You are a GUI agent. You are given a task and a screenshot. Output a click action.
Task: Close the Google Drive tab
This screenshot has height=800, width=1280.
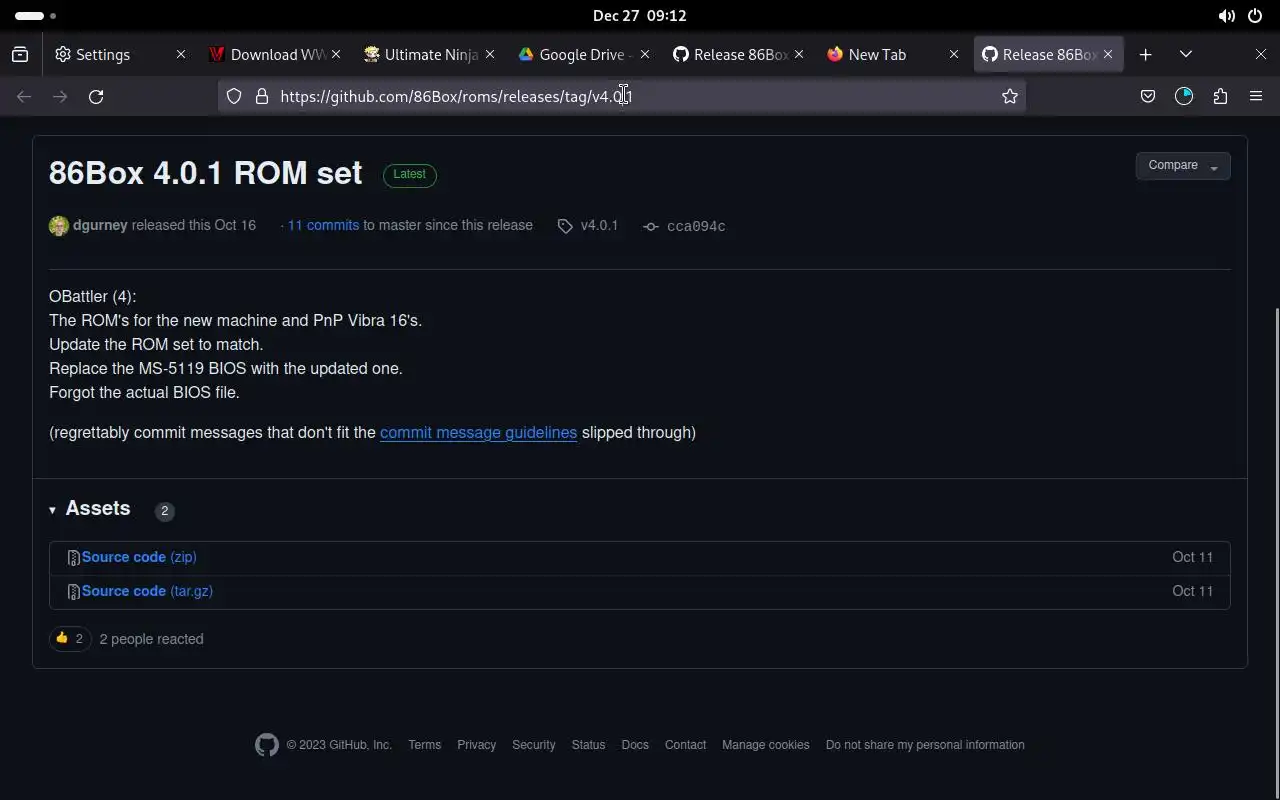645,54
